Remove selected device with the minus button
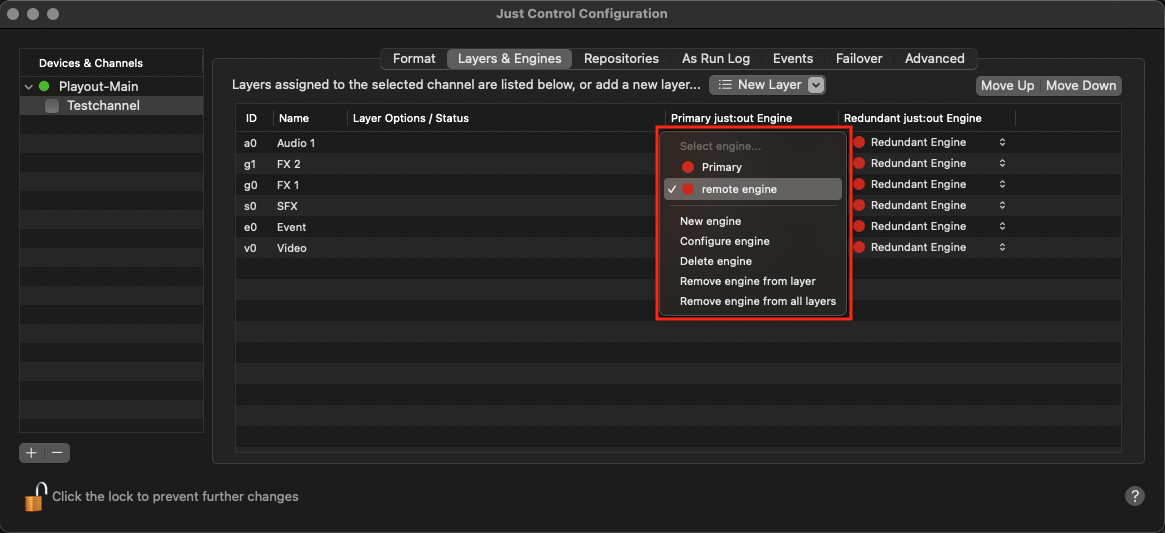 [x=56, y=452]
